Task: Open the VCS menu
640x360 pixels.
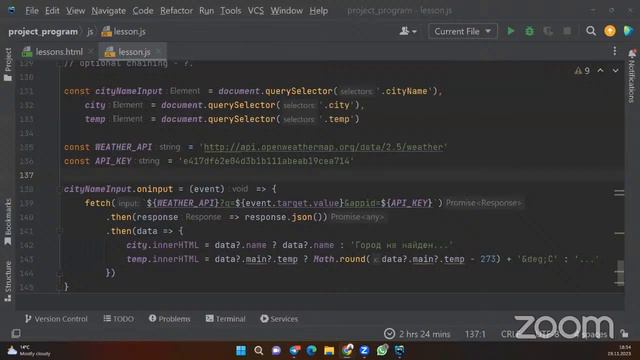Action: tap(256, 11)
